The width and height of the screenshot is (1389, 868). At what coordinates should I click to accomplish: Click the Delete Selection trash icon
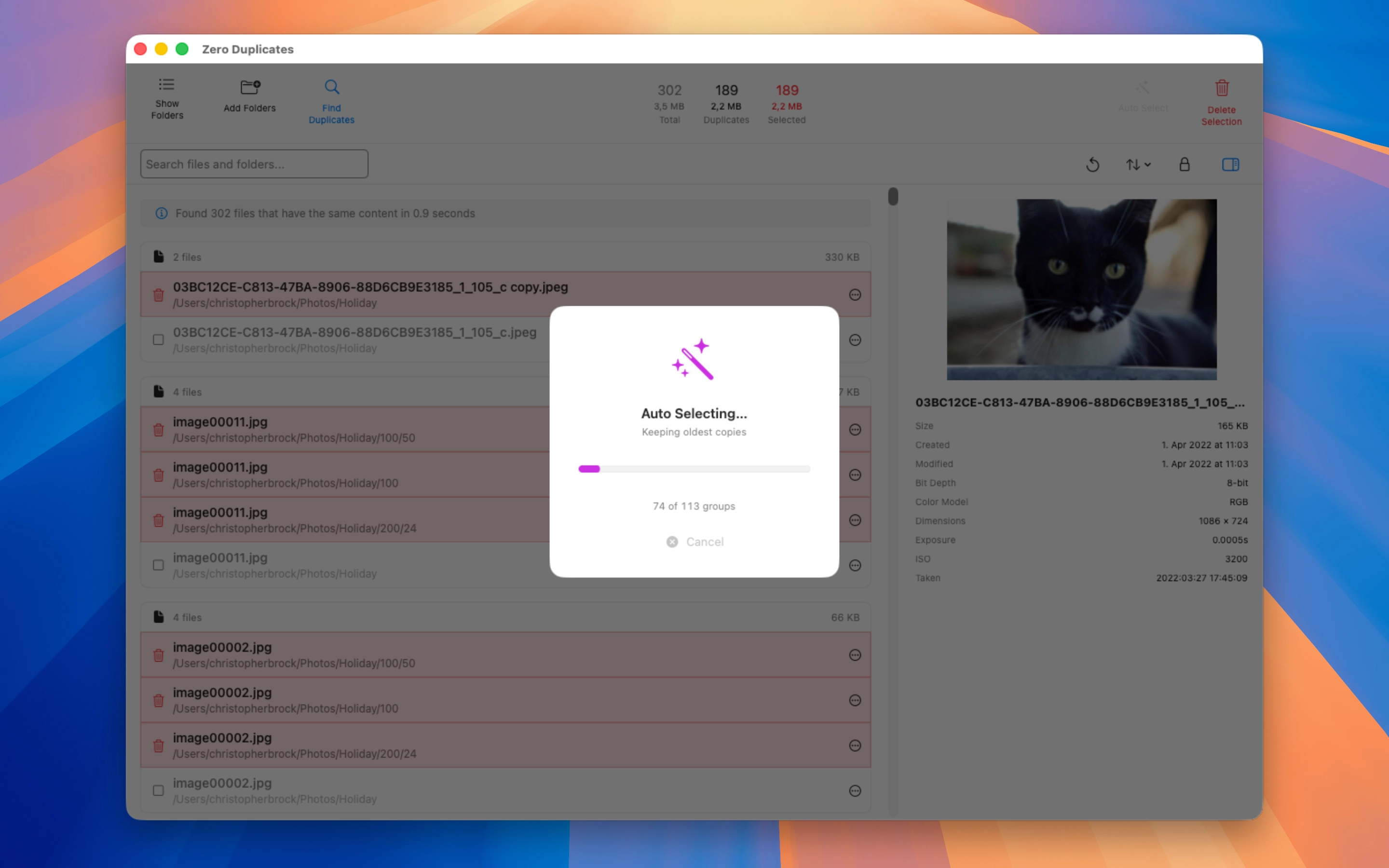[x=1221, y=88]
